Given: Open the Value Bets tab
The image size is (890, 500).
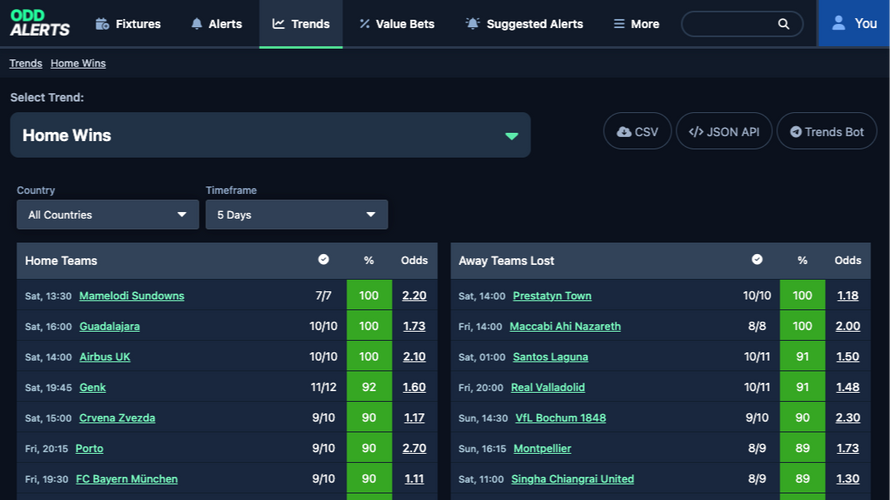Looking at the screenshot, I should pos(397,24).
